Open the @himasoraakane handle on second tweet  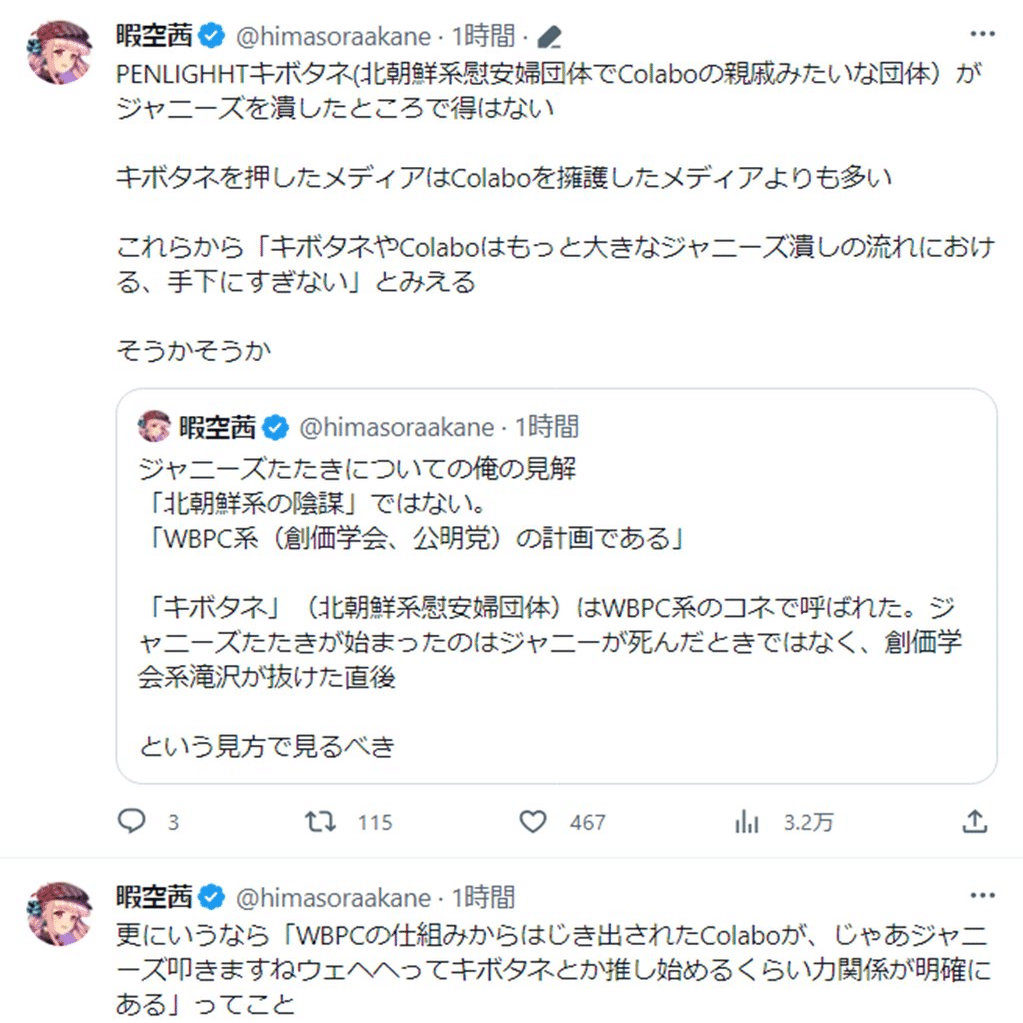tap(334, 897)
